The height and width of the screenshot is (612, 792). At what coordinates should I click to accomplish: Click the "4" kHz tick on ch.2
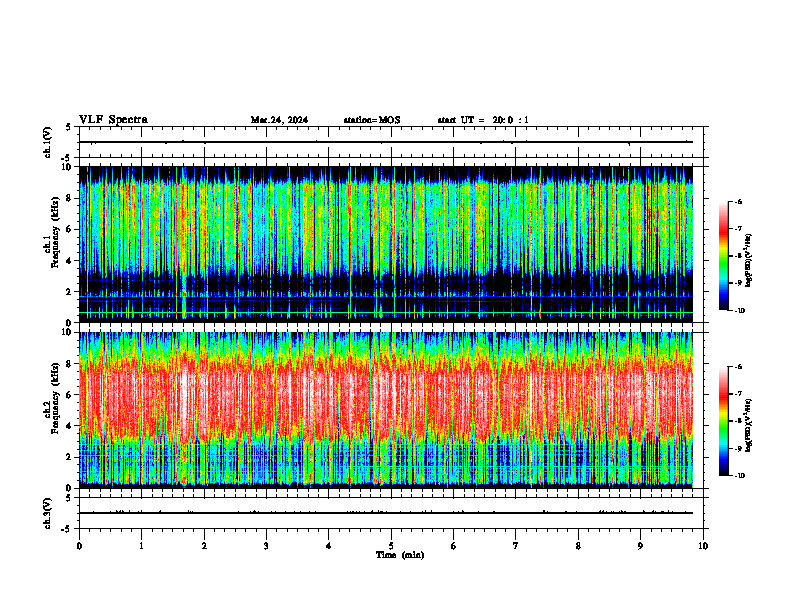(70, 426)
